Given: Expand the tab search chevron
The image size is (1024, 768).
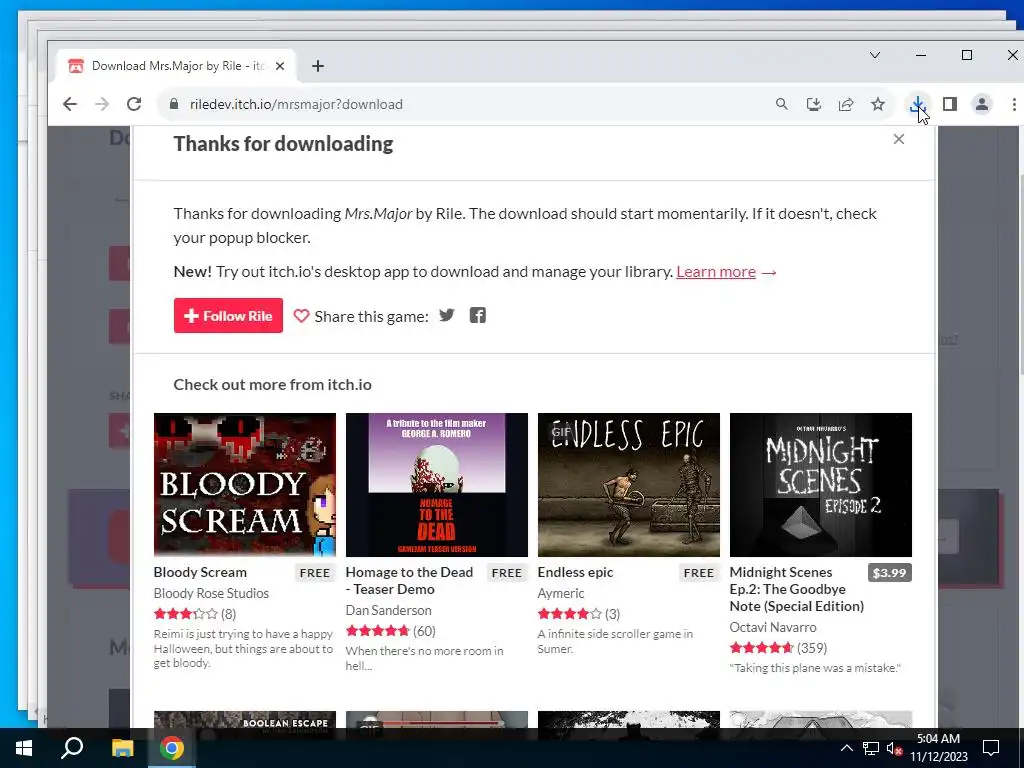Looking at the screenshot, I should [x=875, y=55].
